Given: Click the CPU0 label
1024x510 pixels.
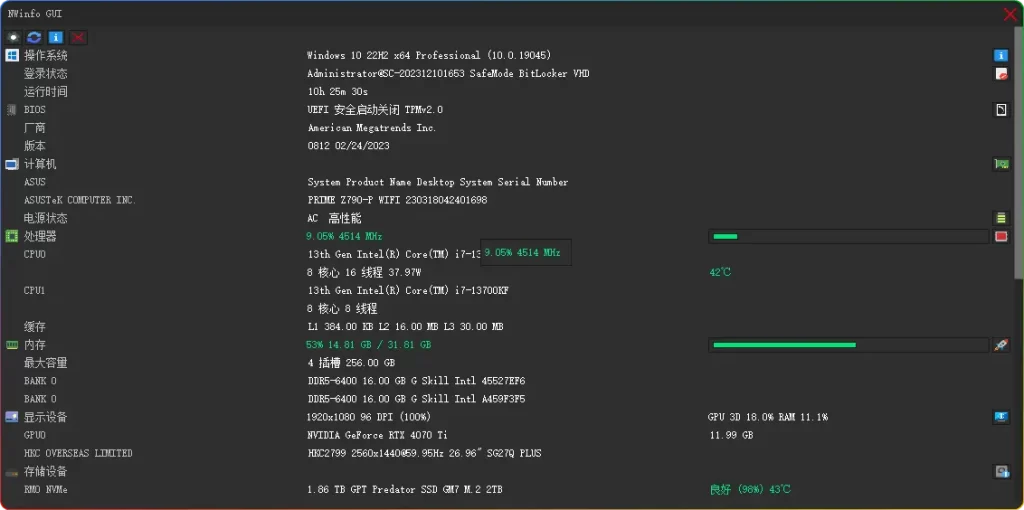Looking at the screenshot, I should coord(35,254).
